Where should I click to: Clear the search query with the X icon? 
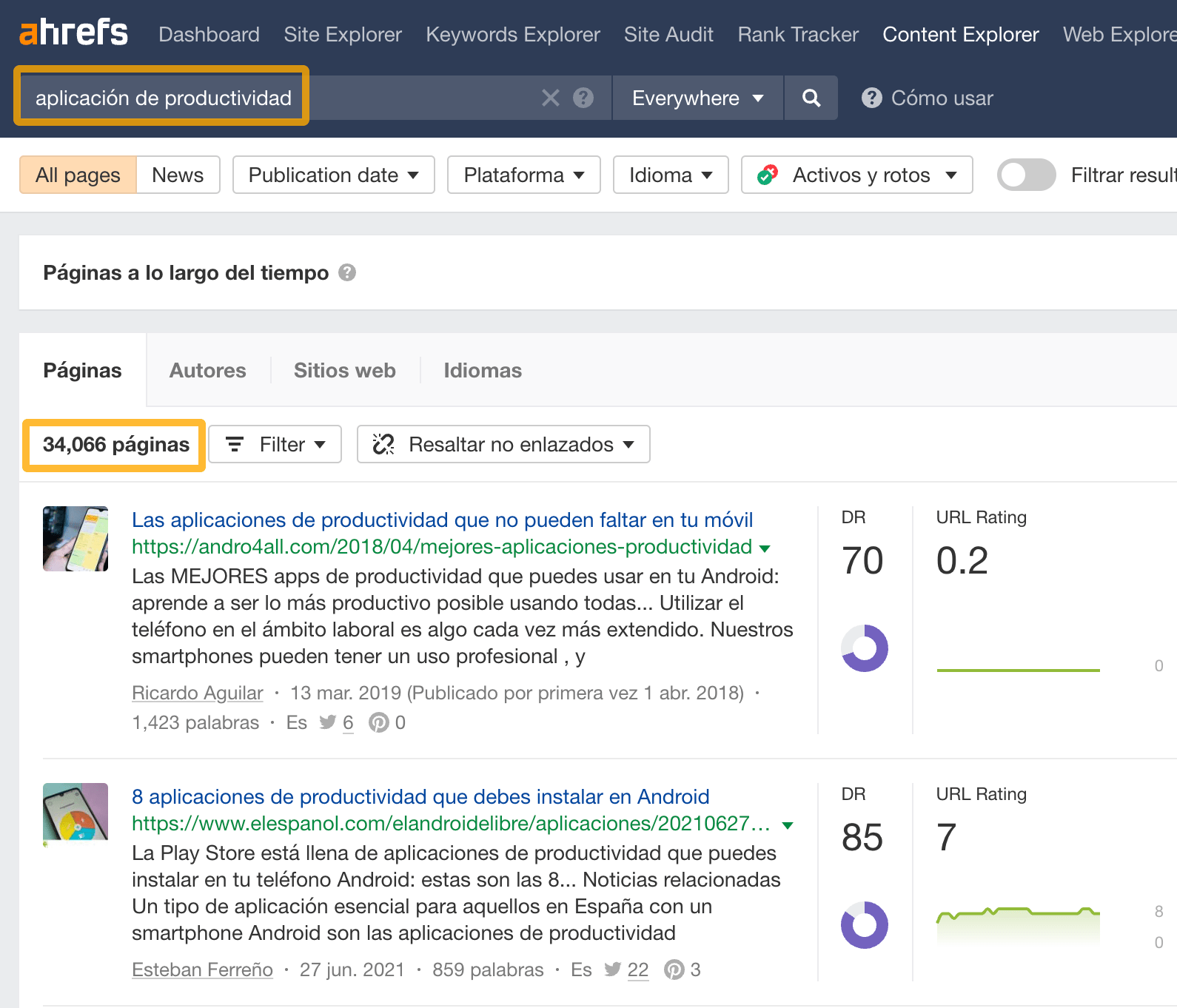(551, 98)
